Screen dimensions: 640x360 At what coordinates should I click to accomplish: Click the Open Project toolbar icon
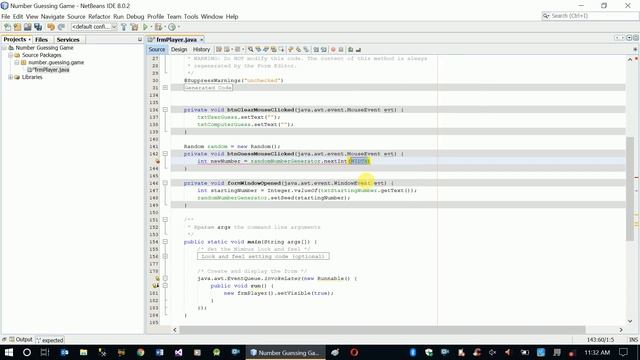(27, 27)
